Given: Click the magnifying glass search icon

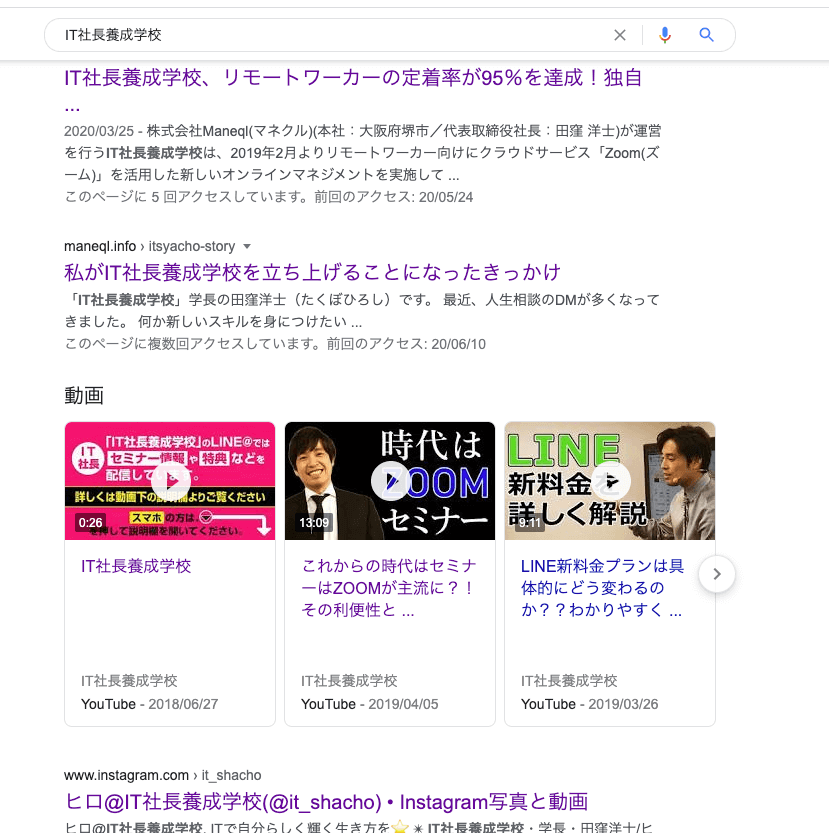Looking at the screenshot, I should coord(707,35).
